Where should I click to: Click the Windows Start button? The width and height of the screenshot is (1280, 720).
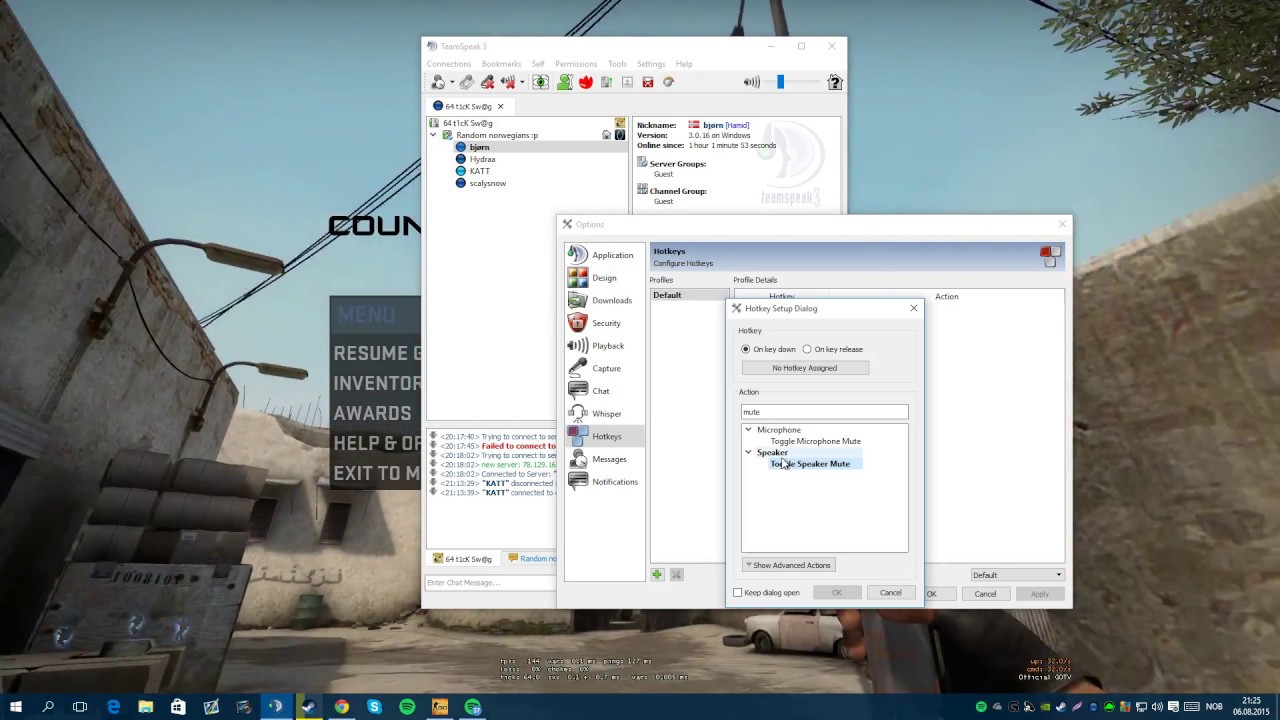[x=16, y=707]
